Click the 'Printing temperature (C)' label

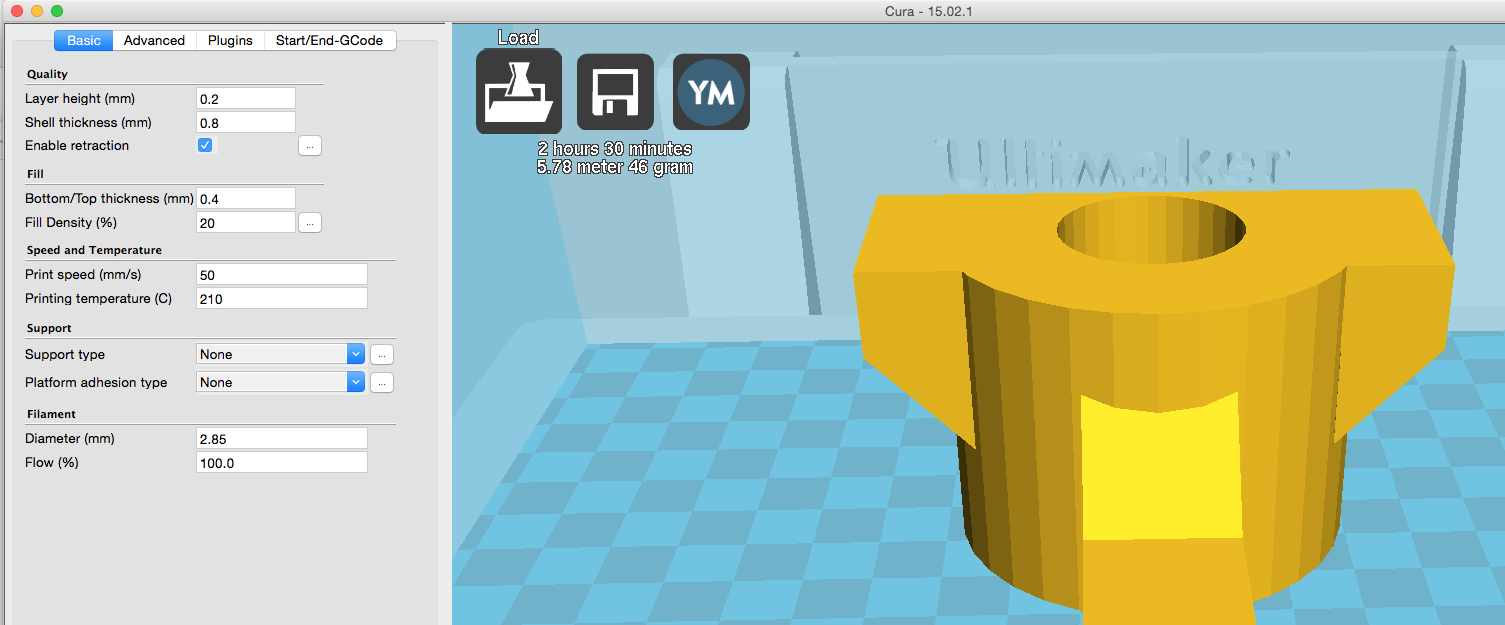(x=99, y=298)
